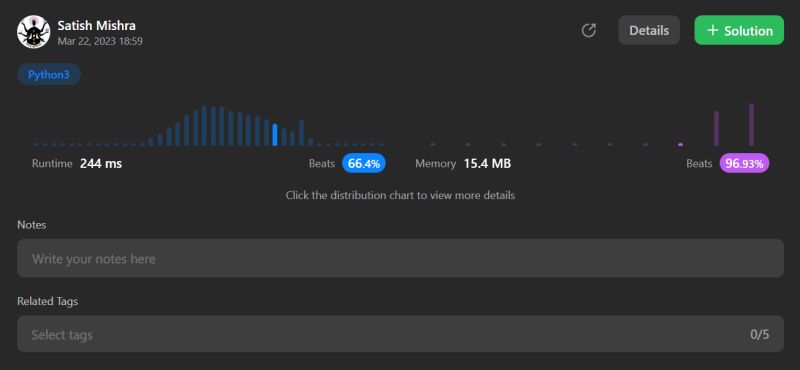Click the 244 ms runtime value
Image resolution: width=800 pixels, height=370 pixels.
(x=101, y=164)
